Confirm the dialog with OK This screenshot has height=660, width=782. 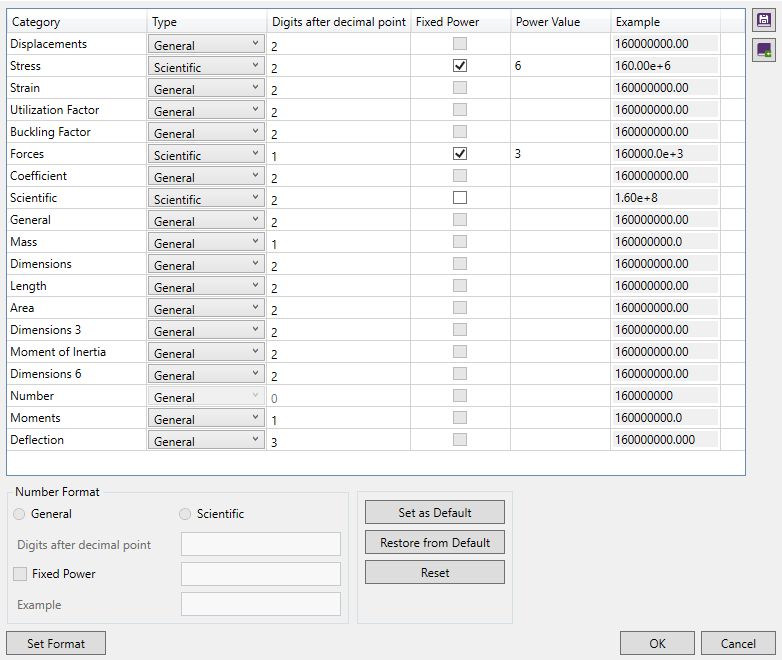657,643
